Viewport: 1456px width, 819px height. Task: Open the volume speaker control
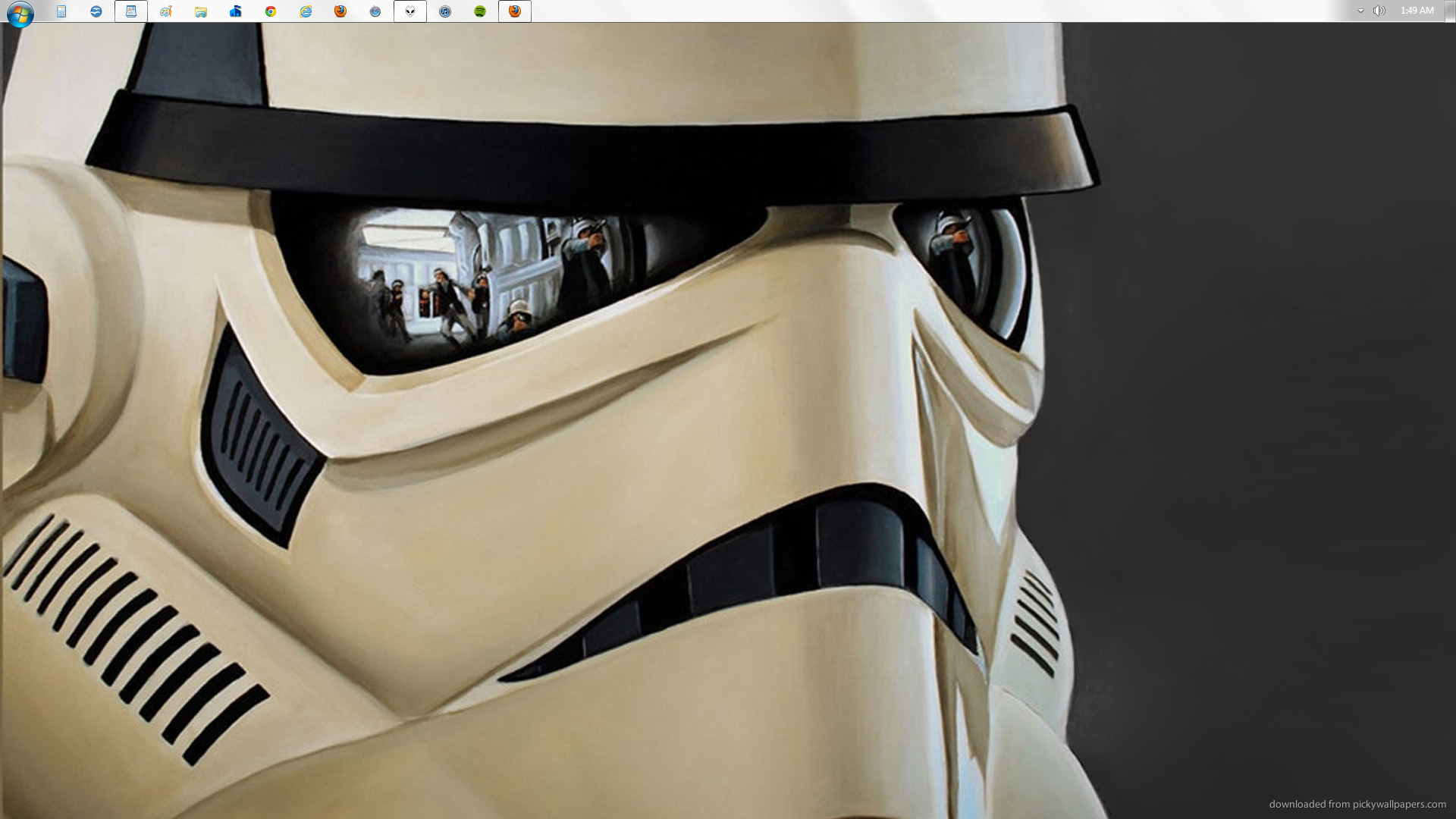click(1379, 11)
